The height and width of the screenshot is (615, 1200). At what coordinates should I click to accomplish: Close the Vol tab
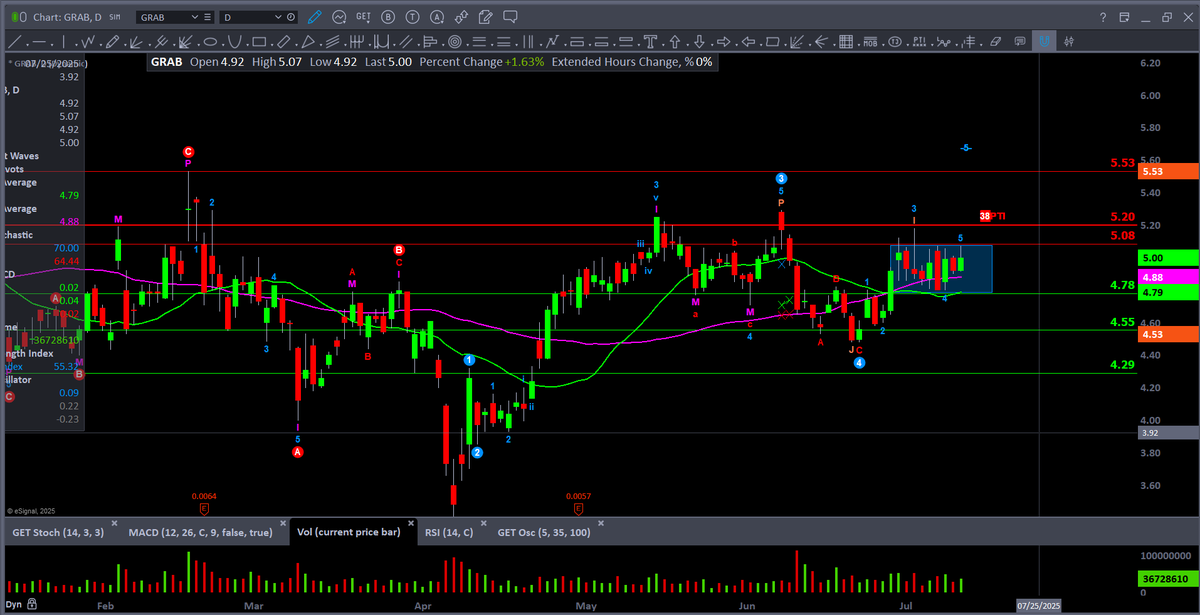(410, 524)
